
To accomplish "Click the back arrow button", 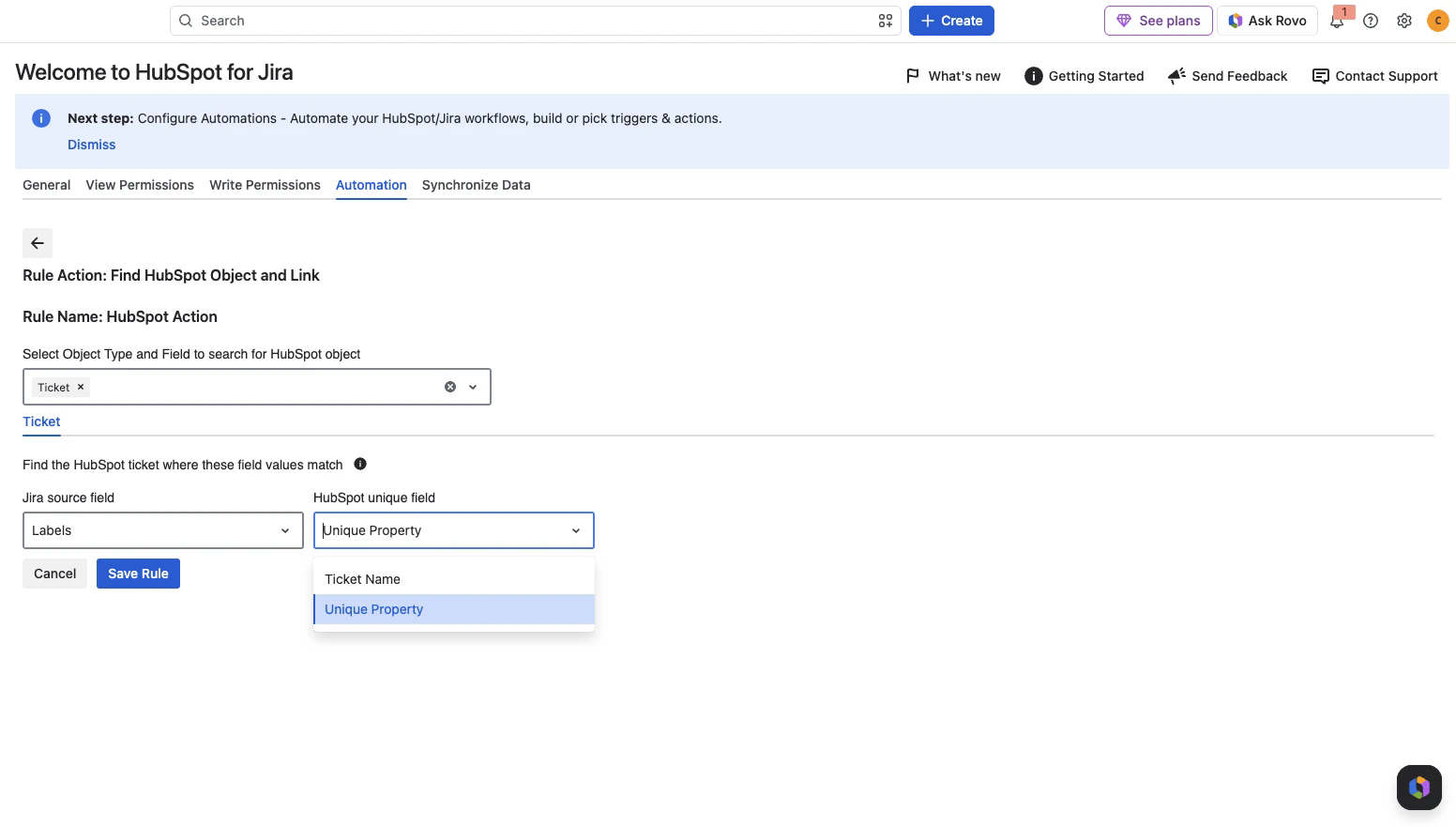I will tap(38, 243).
